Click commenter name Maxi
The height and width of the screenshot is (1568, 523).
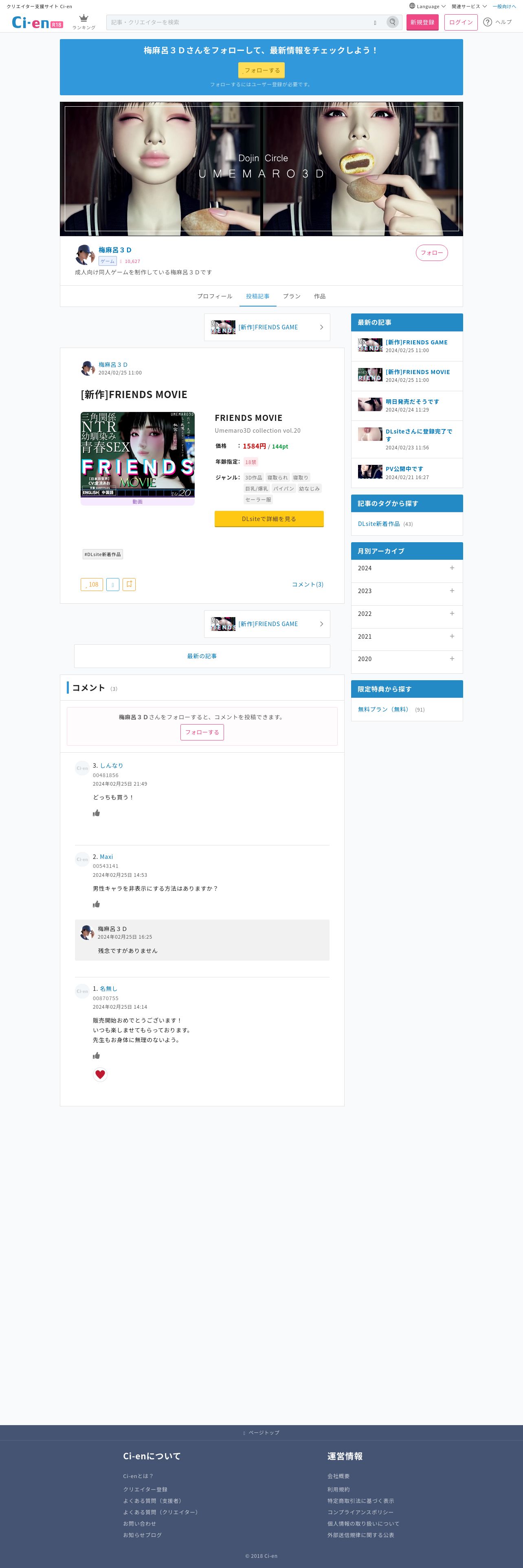pos(107,857)
